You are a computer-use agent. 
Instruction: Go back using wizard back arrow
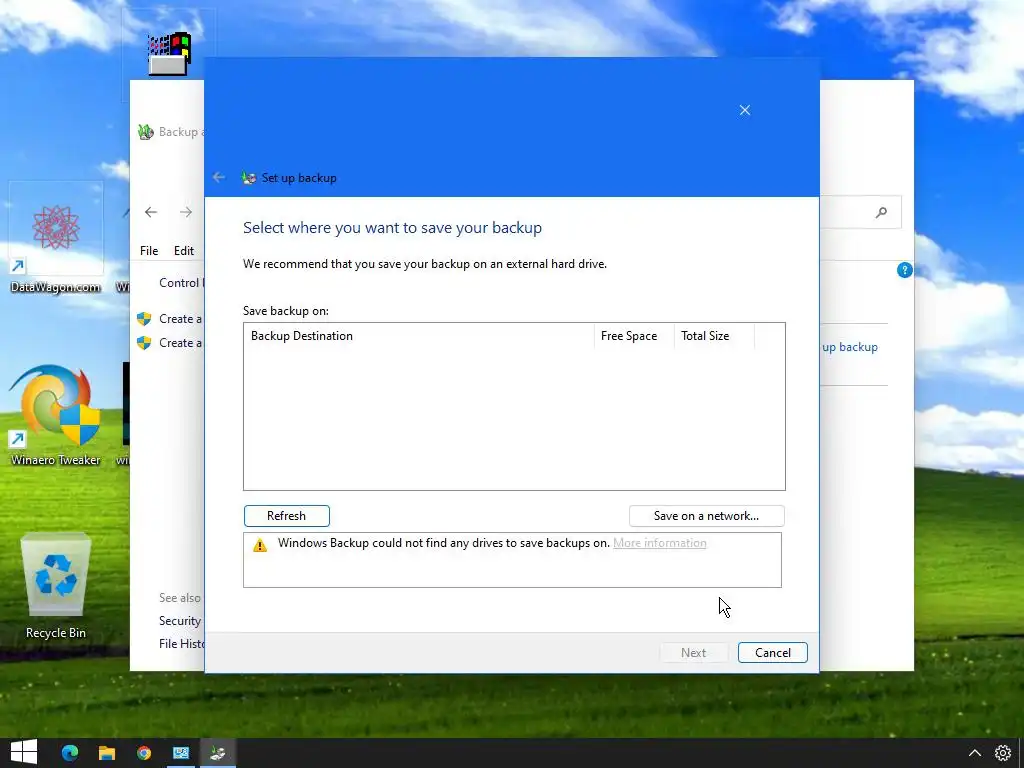coord(219,177)
